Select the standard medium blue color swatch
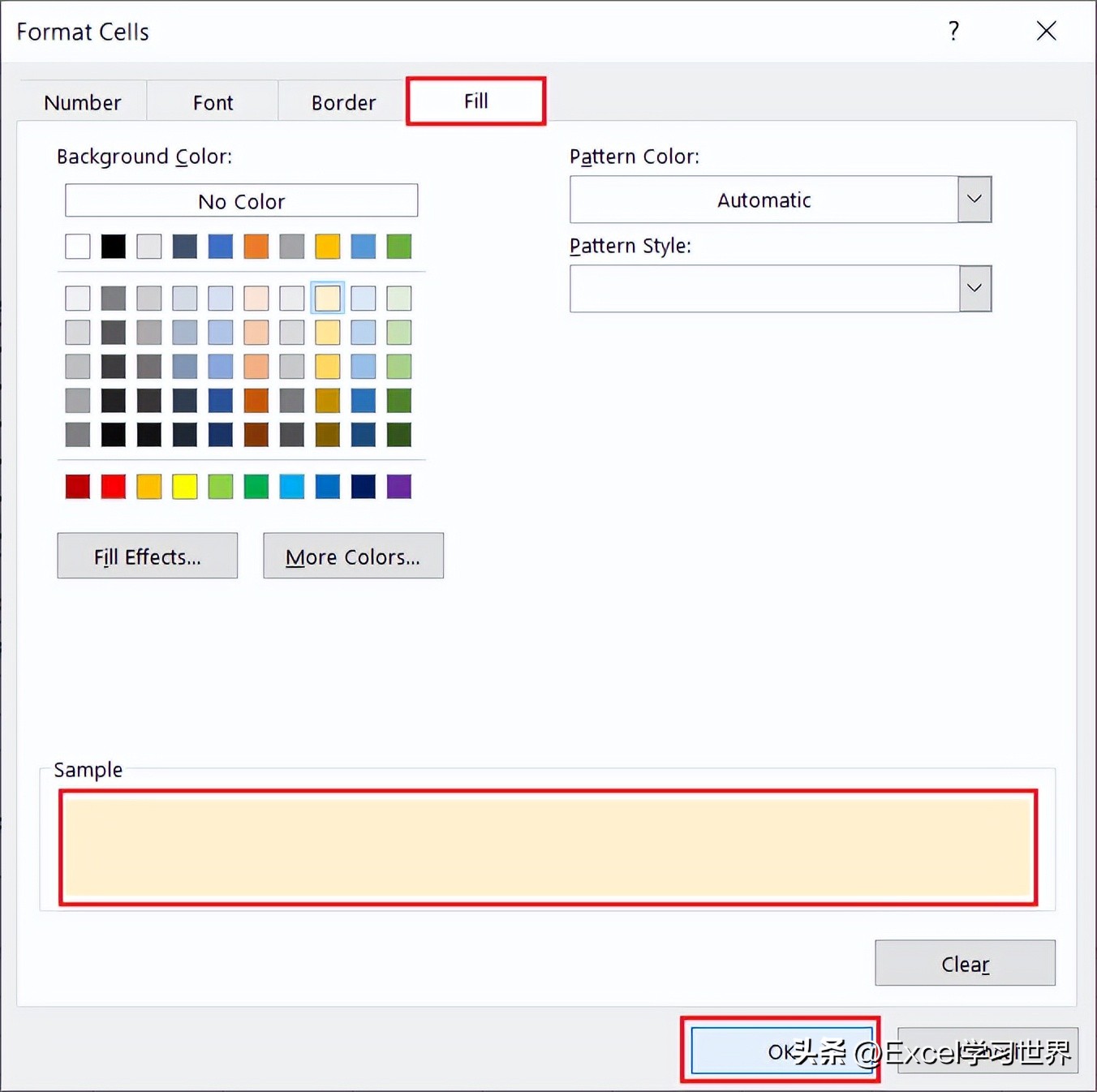1097x1092 pixels. click(328, 487)
